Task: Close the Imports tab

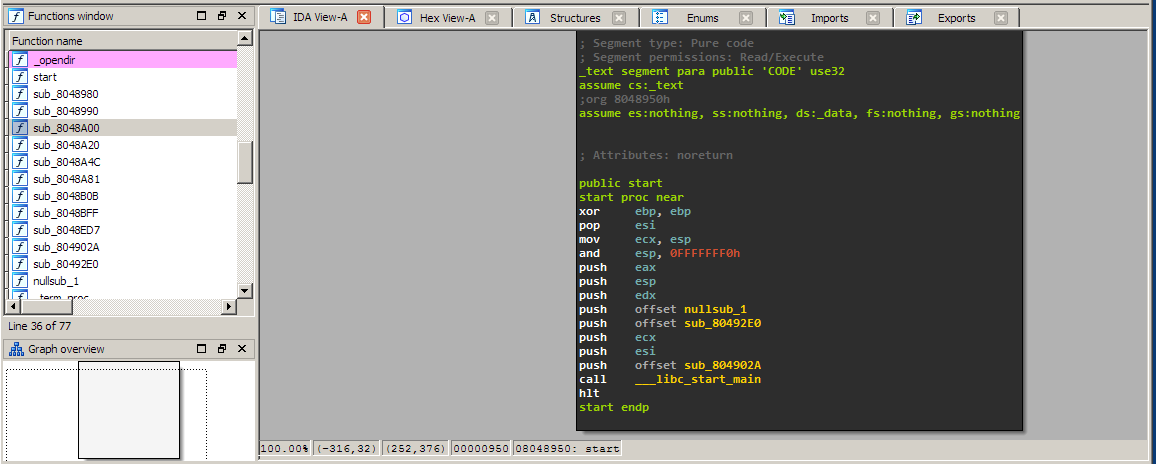Action: coord(873,18)
